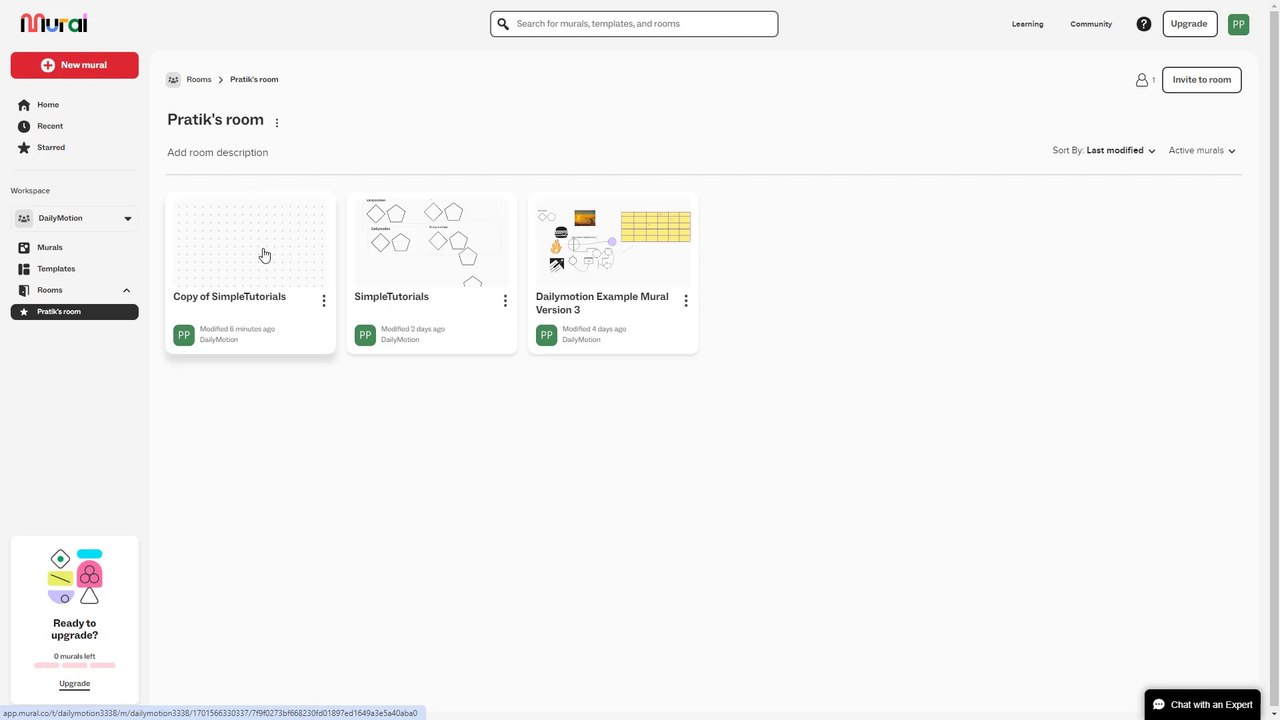Click Rooms breadcrumb link
1280x720 pixels.
tap(199, 80)
